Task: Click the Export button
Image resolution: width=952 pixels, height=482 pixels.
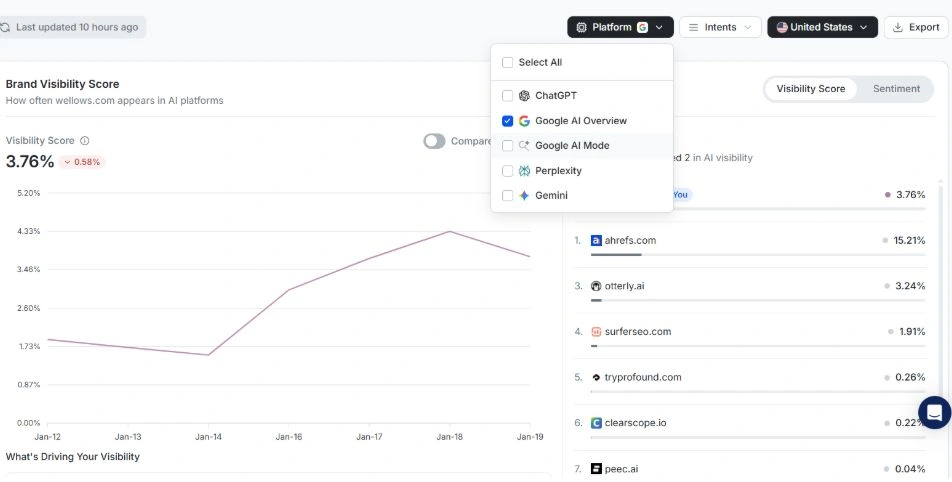Action: (x=915, y=27)
